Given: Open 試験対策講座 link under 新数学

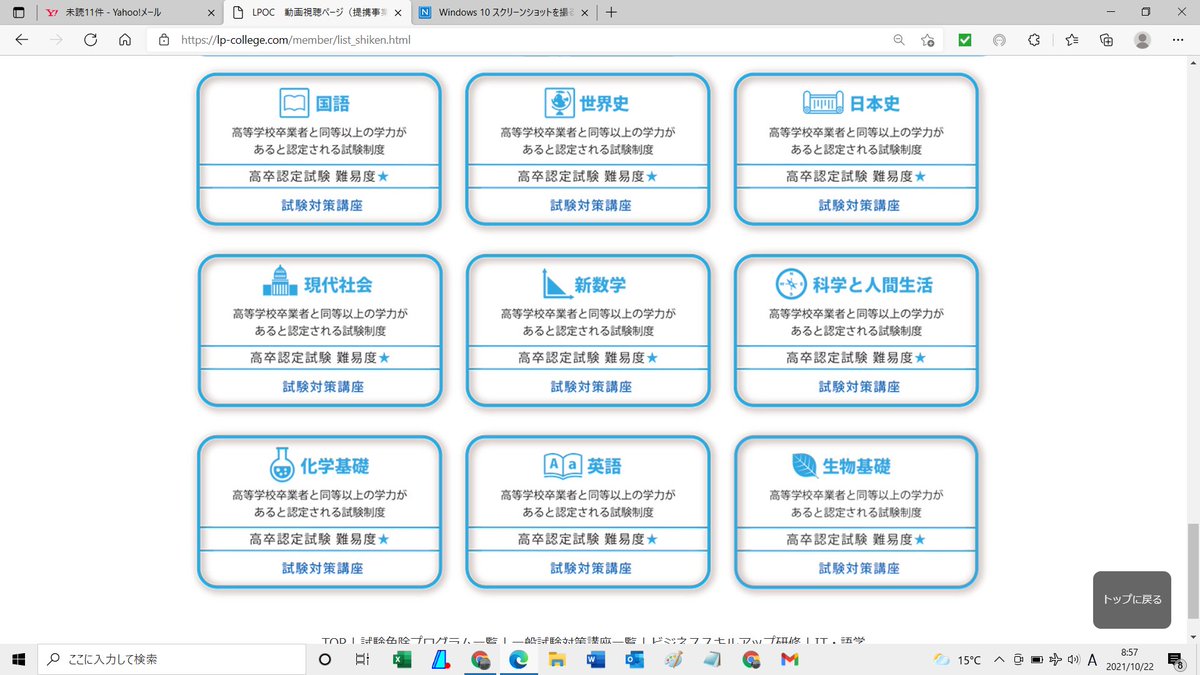Looking at the screenshot, I should [x=590, y=386].
